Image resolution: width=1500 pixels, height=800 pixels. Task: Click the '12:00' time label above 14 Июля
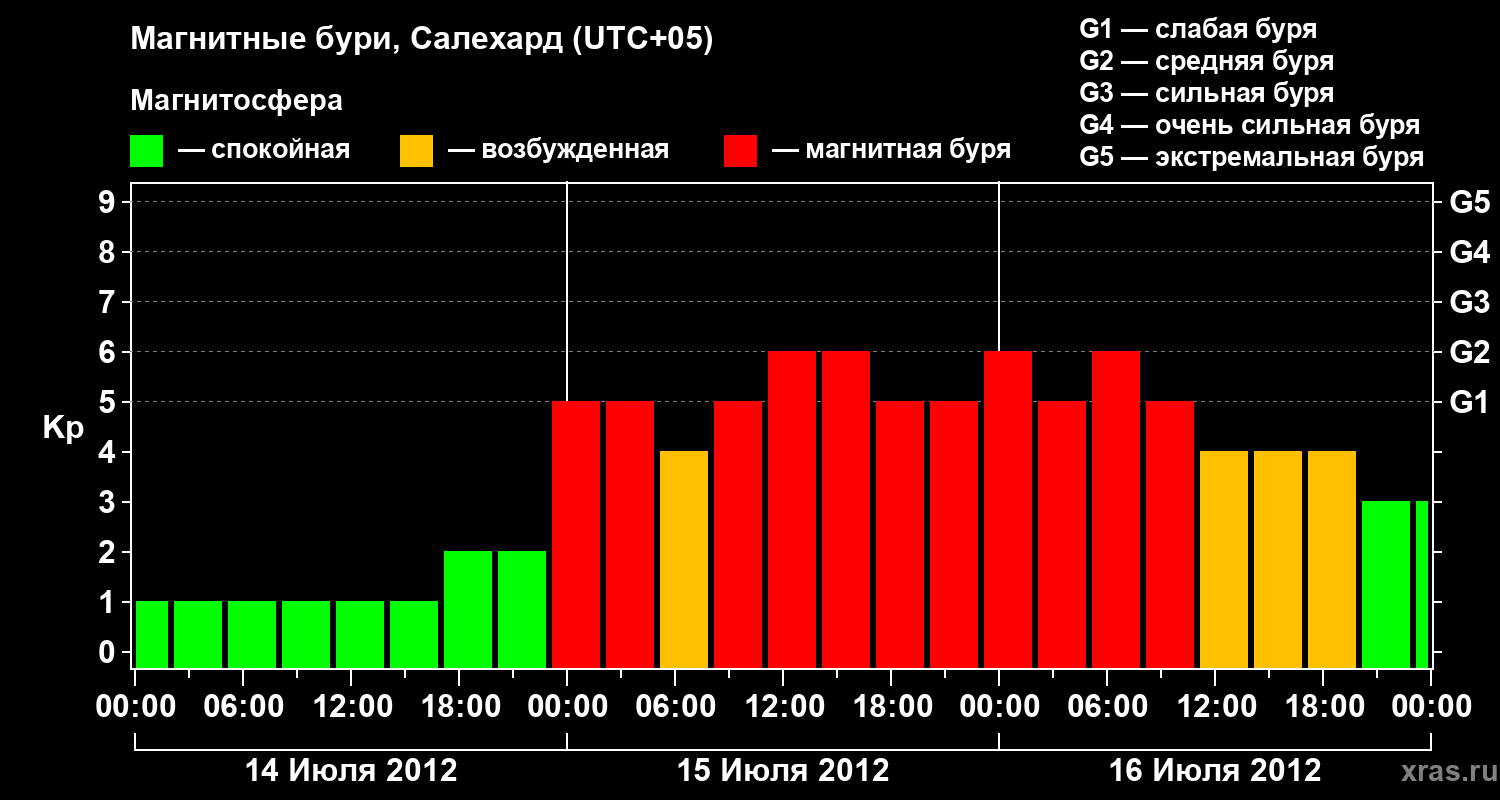click(x=351, y=707)
